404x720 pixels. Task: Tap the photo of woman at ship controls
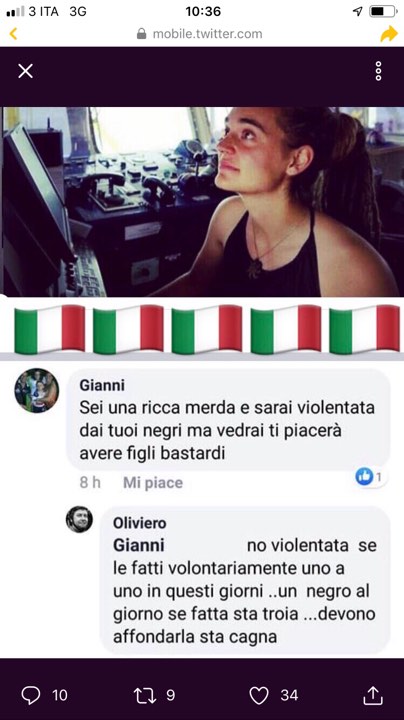click(x=202, y=202)
